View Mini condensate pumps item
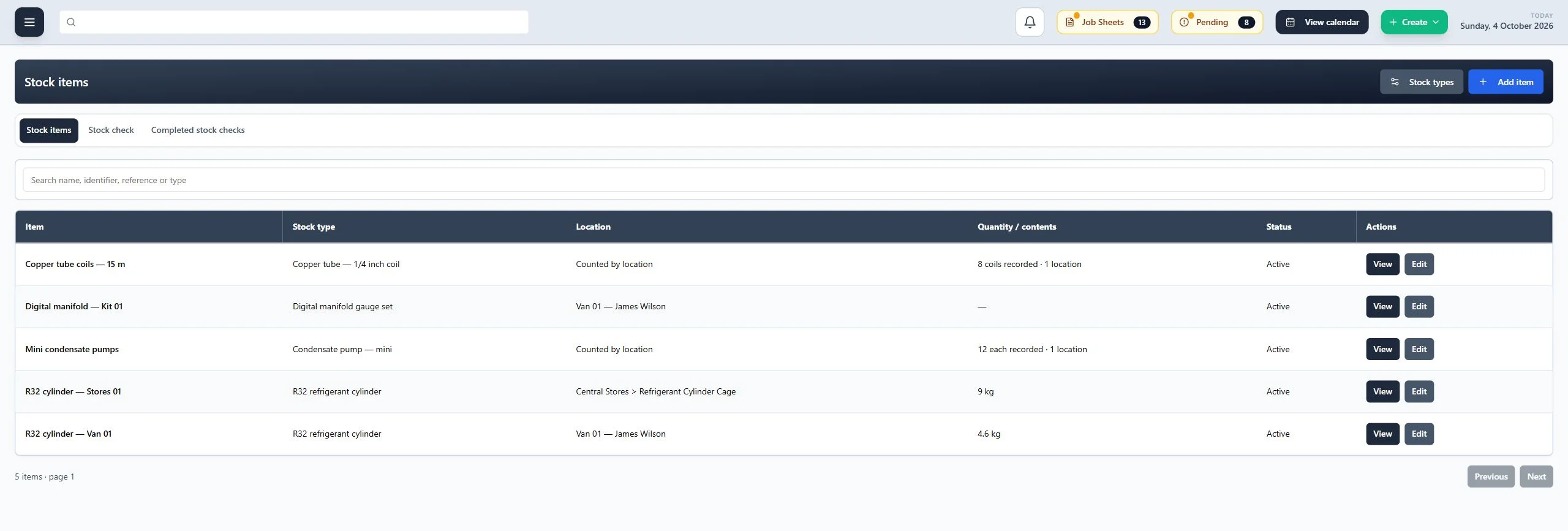Screen dimensions: 1568x531 tap(1382, 350)
